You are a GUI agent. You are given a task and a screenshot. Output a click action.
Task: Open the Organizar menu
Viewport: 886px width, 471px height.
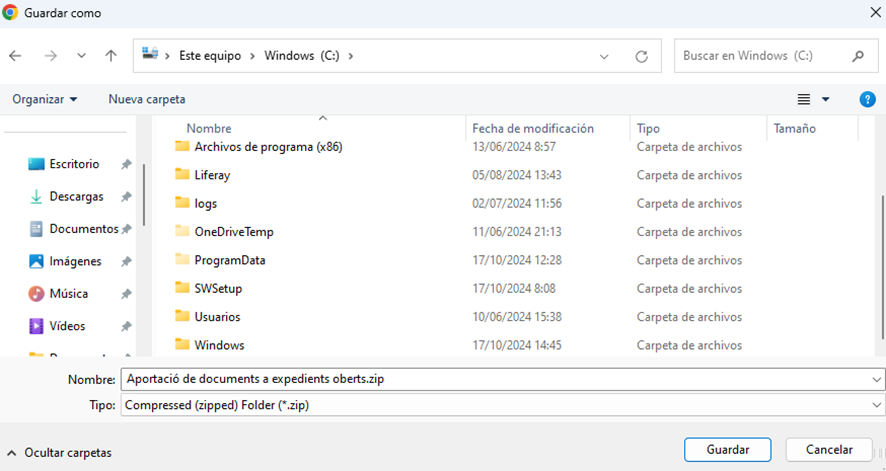coord(45,99)
